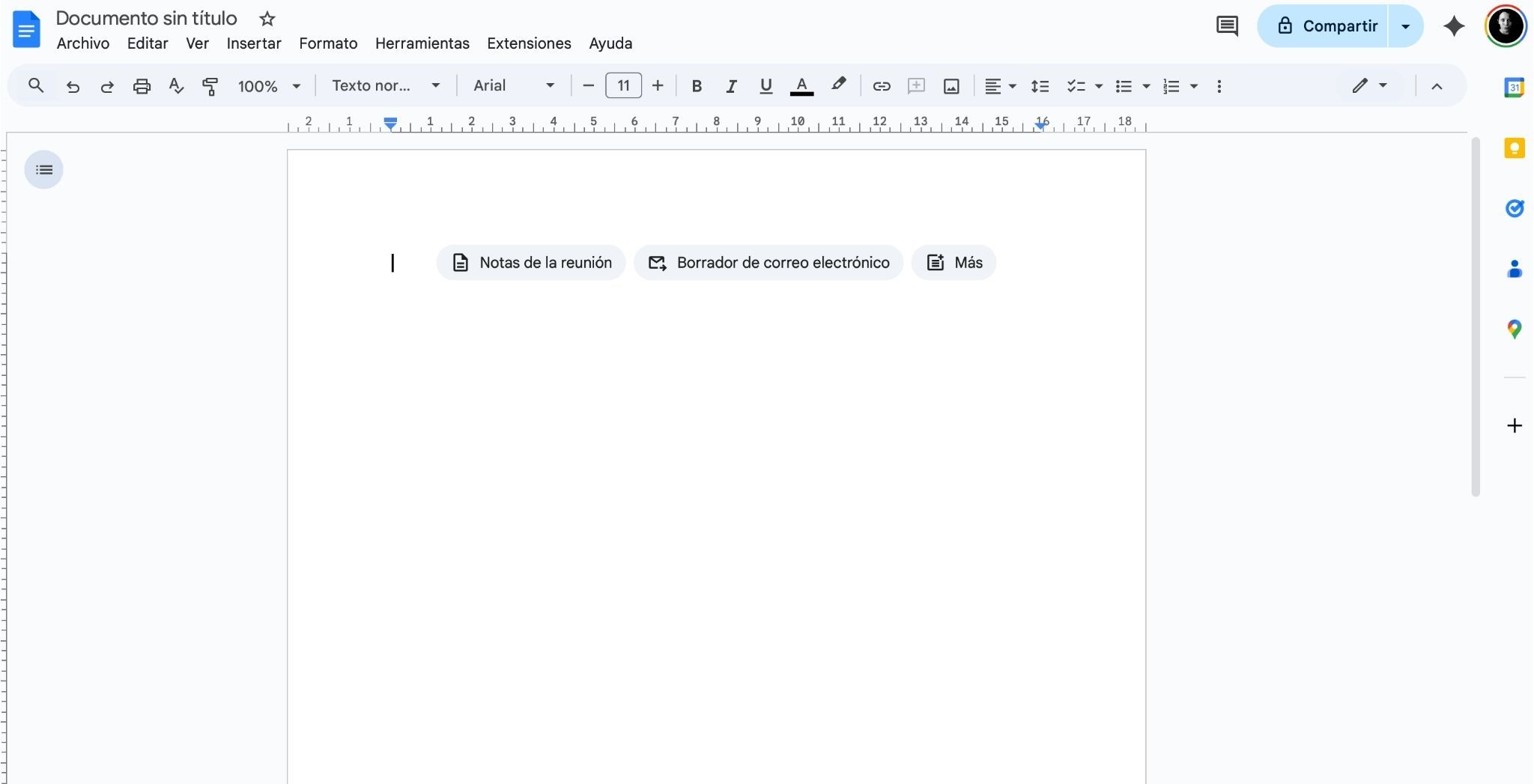
Task: Insert Borrador de correo electrónico template
Action: [x=768, y=263]
